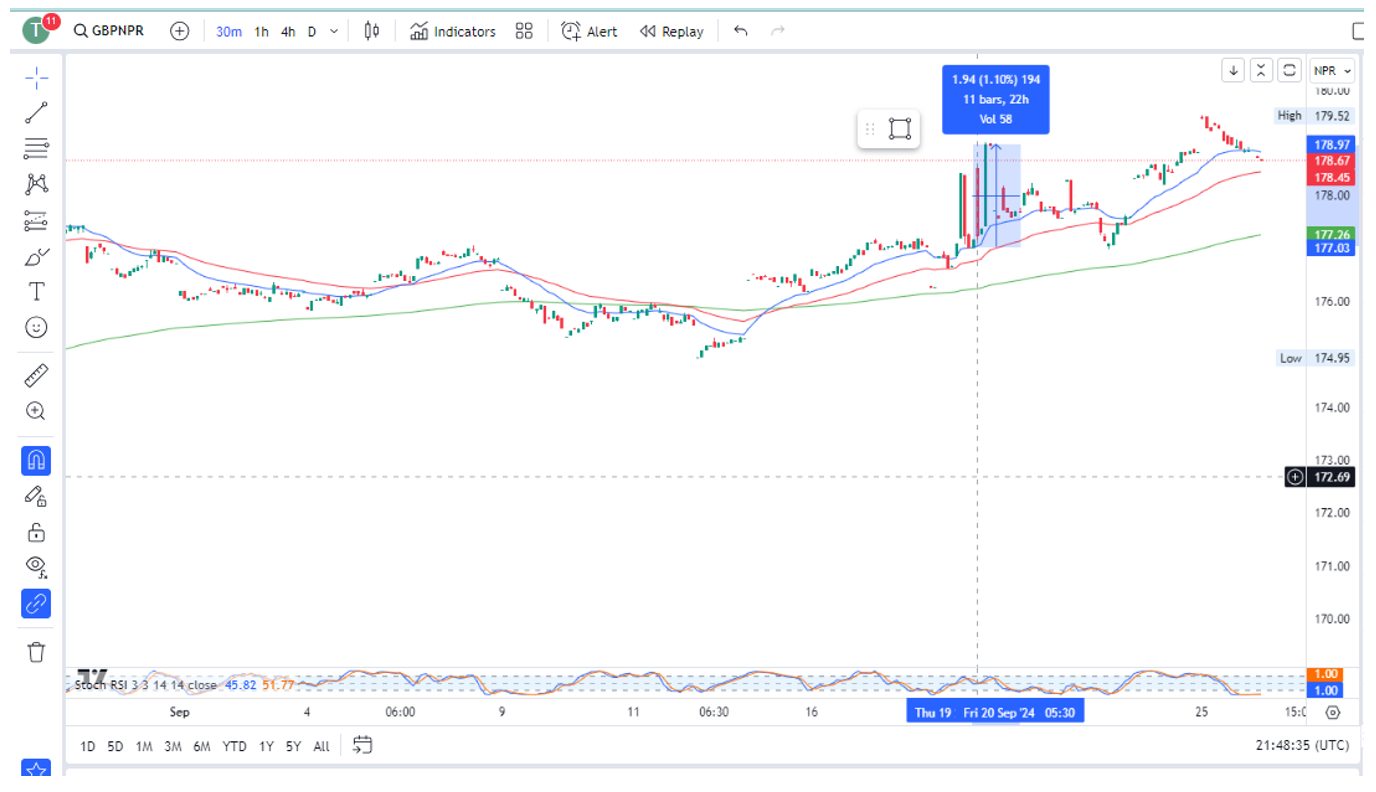This screenshot has width=1376, height=792.
Task: Select the D daily timeframe
Action: [312, 31]
